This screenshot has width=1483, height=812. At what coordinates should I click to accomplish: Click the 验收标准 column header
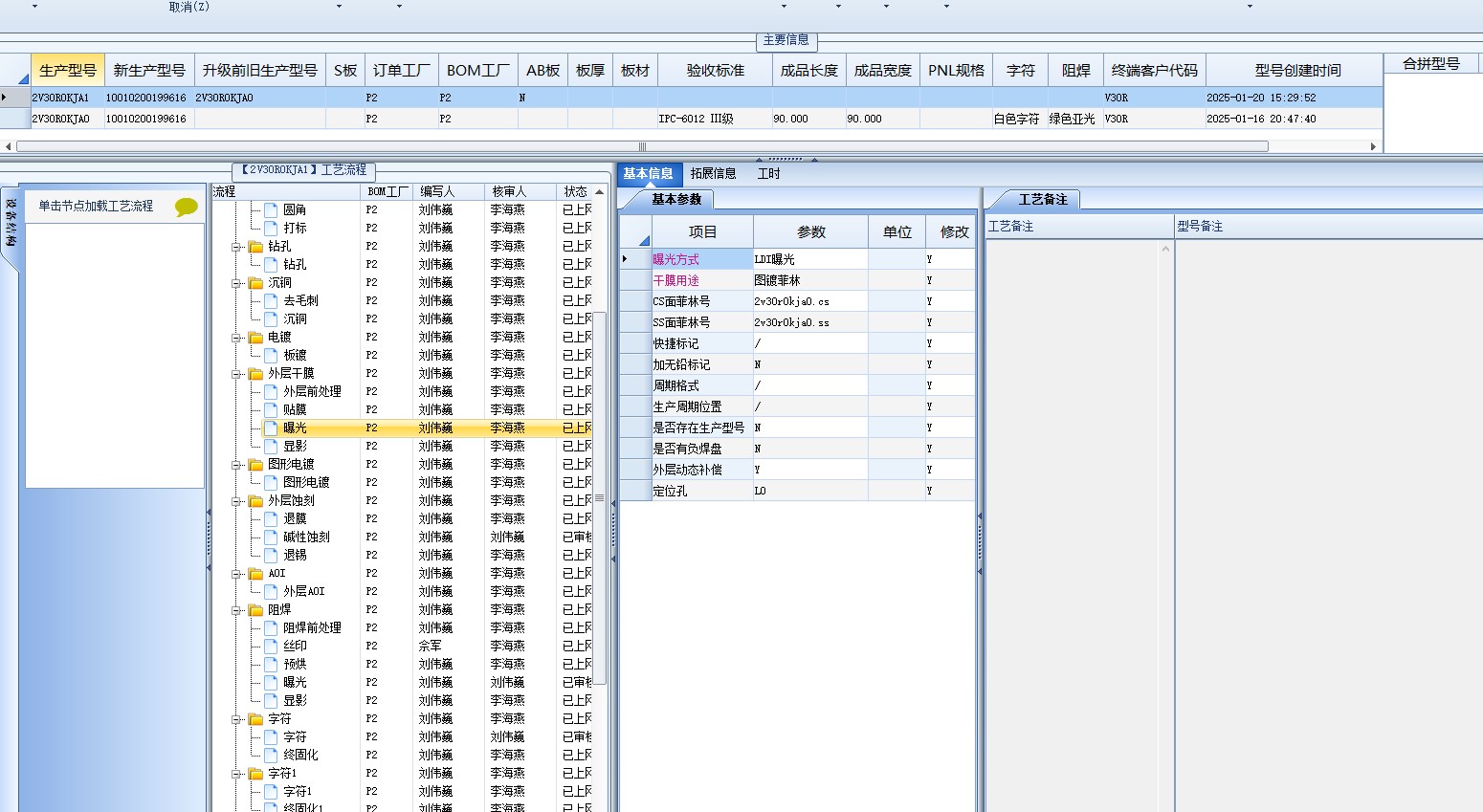[x=715, y=70]
